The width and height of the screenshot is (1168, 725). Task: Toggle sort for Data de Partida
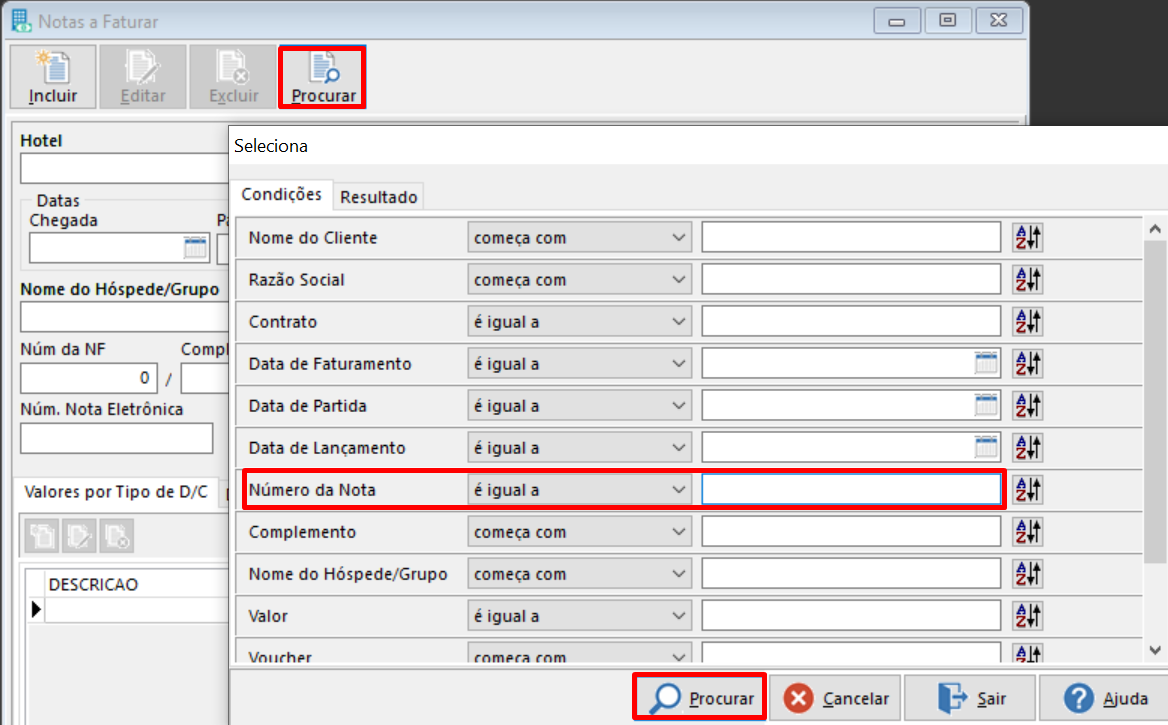pos(1027,406)
